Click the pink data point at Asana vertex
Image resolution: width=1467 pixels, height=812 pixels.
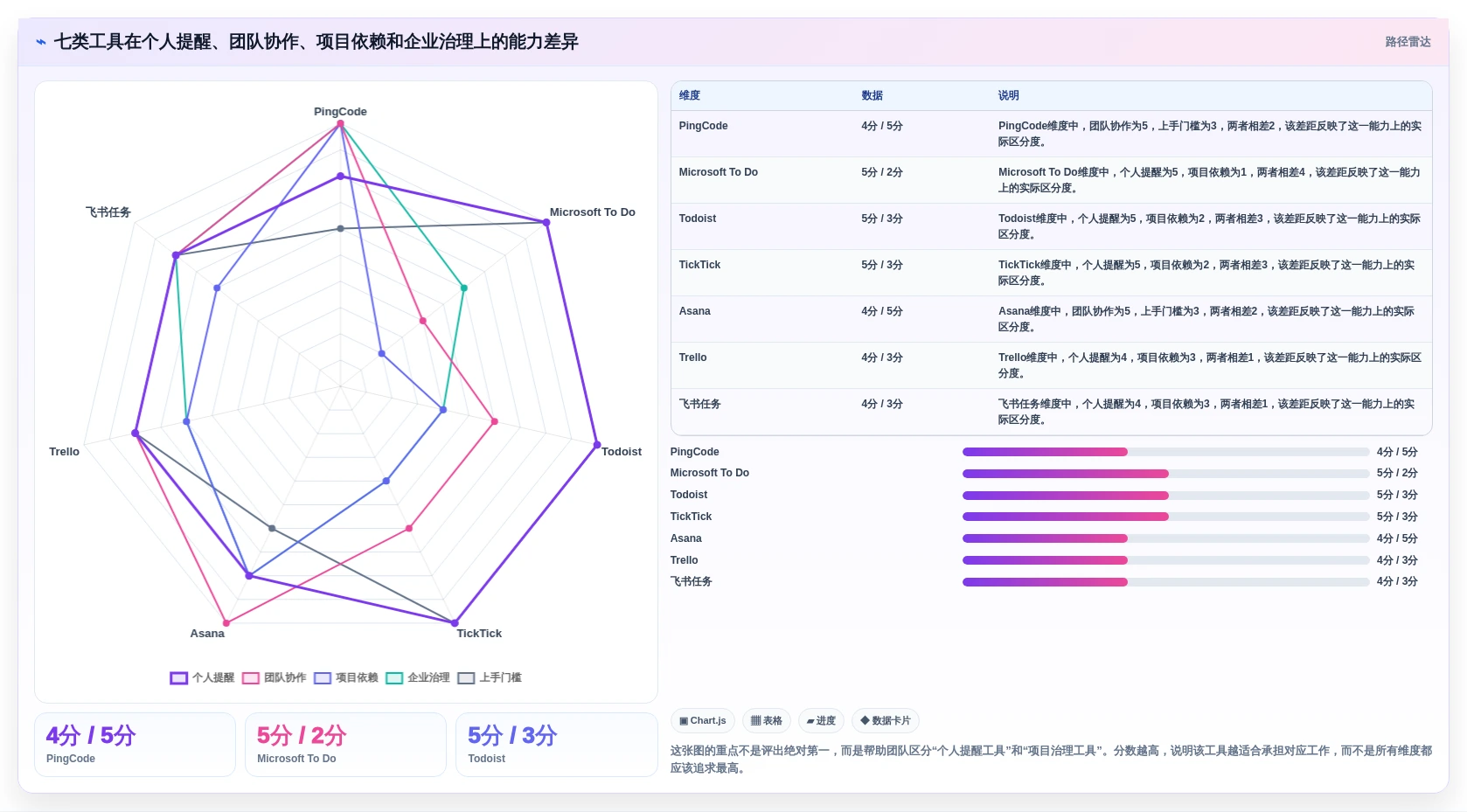pyautogui.click(x=226, y=623)
